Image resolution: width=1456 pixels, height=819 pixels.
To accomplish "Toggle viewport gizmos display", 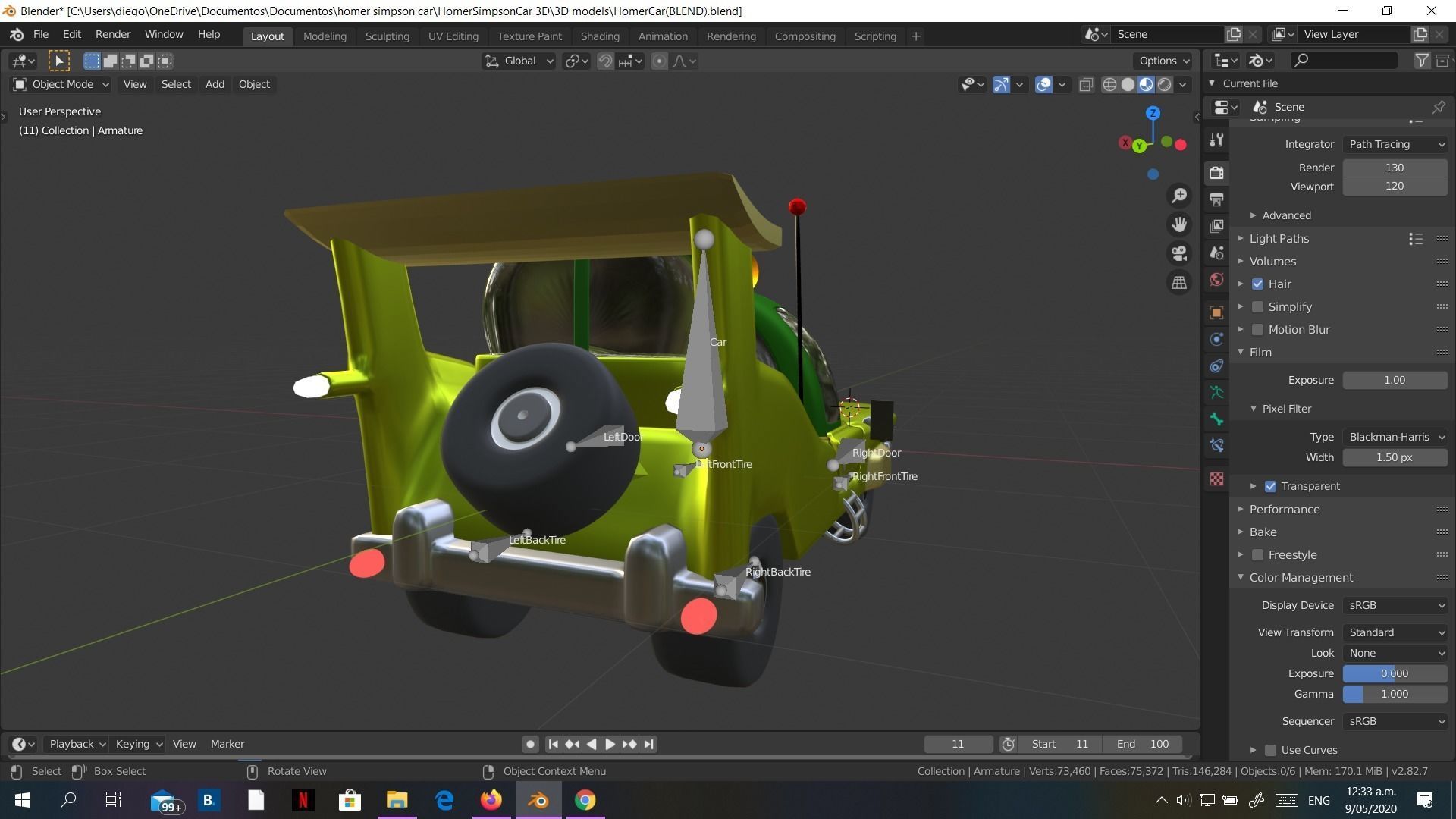I will [1001, 84].
